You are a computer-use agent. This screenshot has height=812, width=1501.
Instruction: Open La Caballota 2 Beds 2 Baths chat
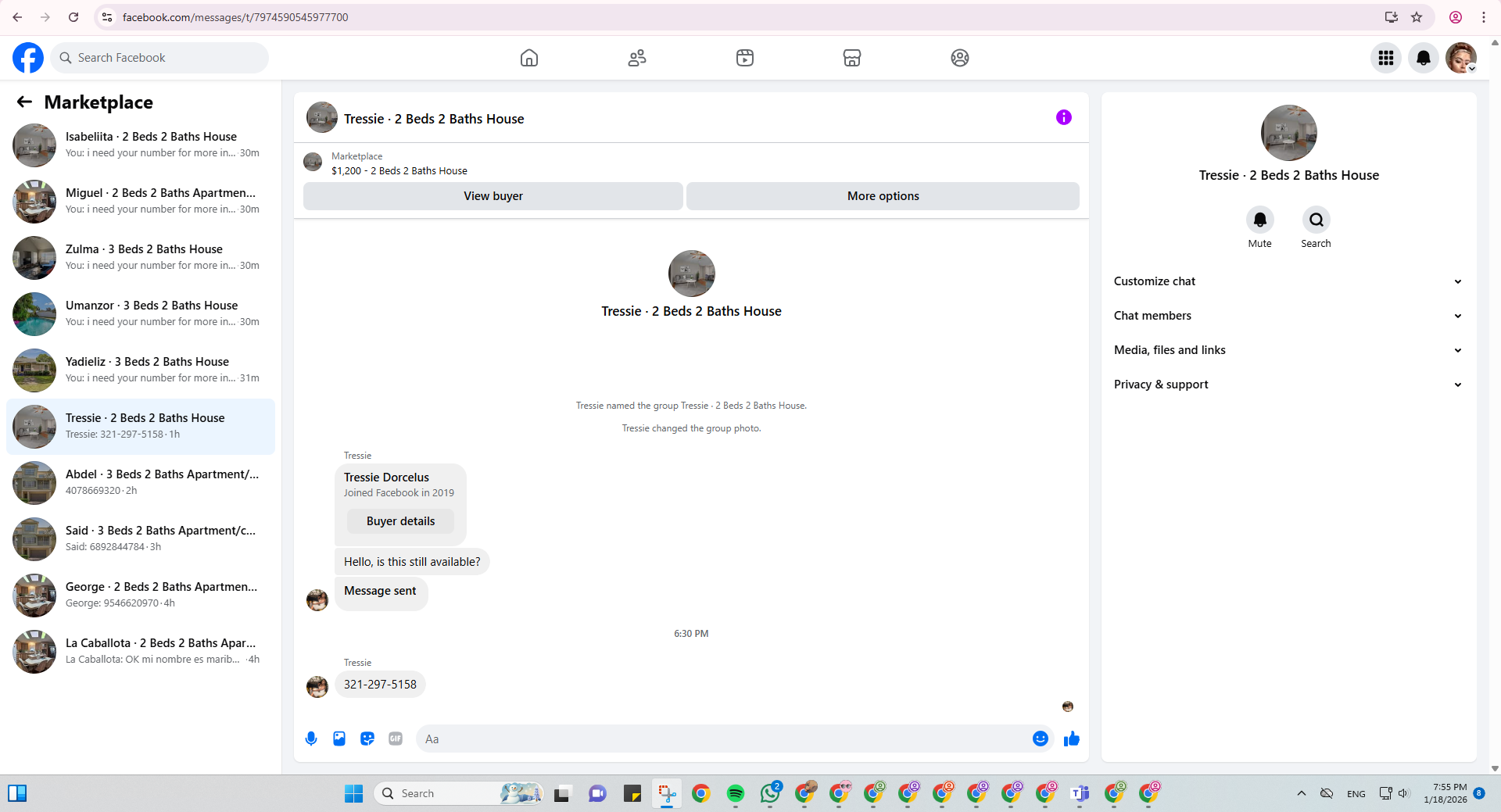(141, 652)
